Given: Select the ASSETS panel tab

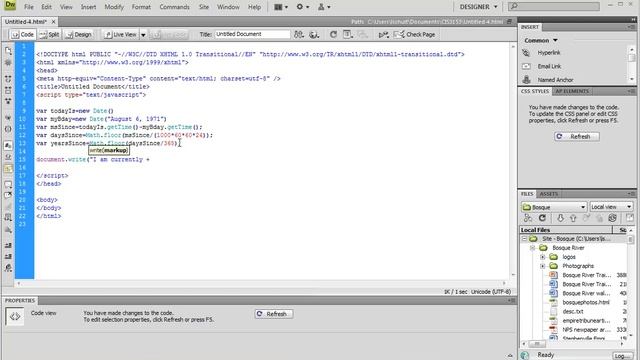Looking at the screenshot, I should pos(549,194).
